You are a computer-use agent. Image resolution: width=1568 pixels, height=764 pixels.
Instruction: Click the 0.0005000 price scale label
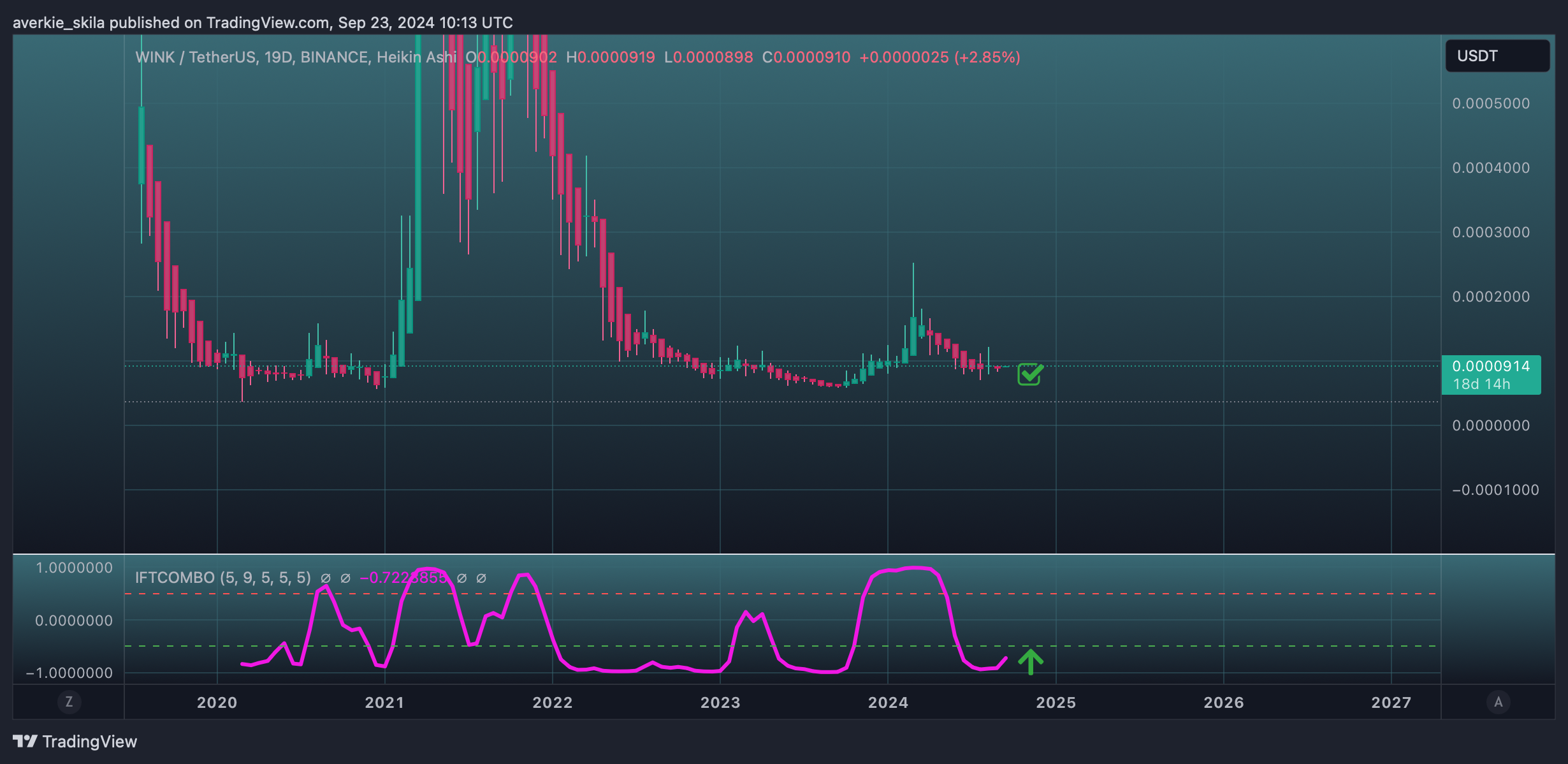1491,103
